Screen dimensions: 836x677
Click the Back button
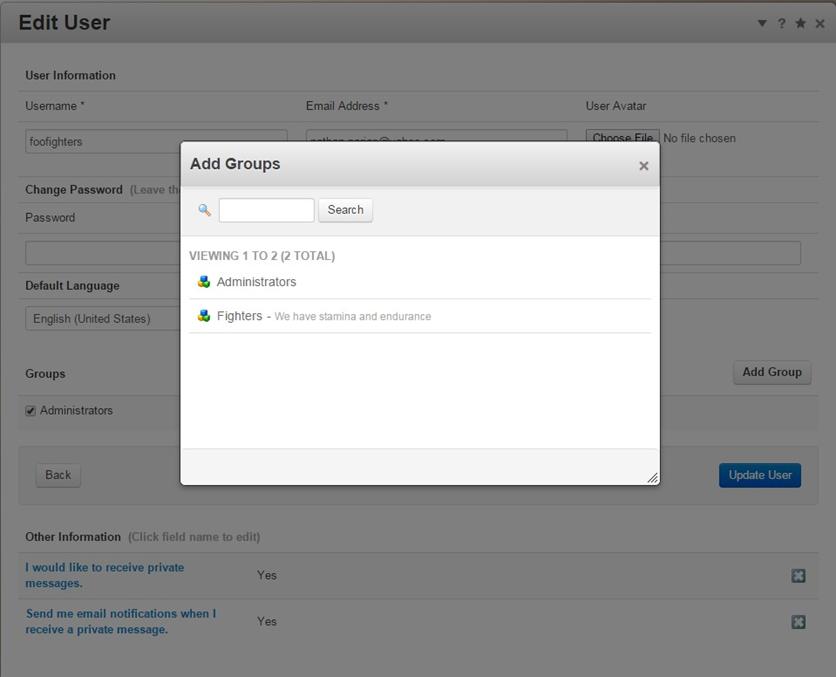pos(58,475)
